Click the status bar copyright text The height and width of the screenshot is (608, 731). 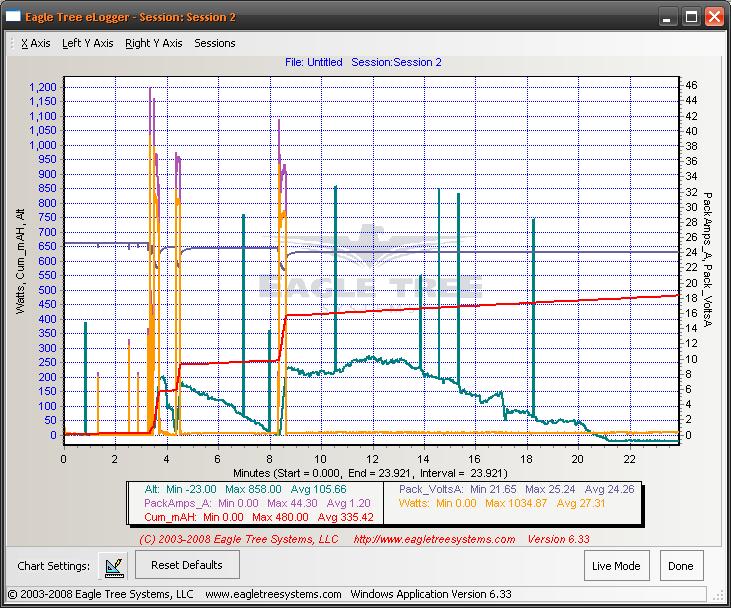[x=100, y=594]
